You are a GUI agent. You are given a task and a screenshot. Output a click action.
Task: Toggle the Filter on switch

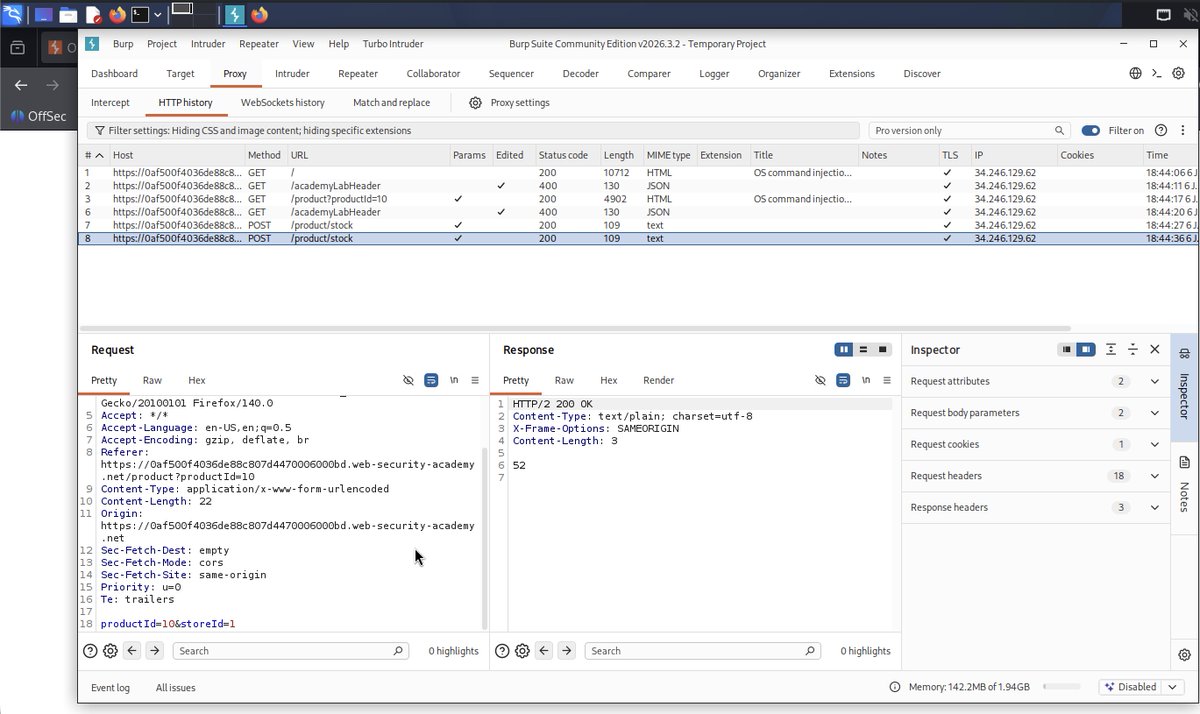1091,131
